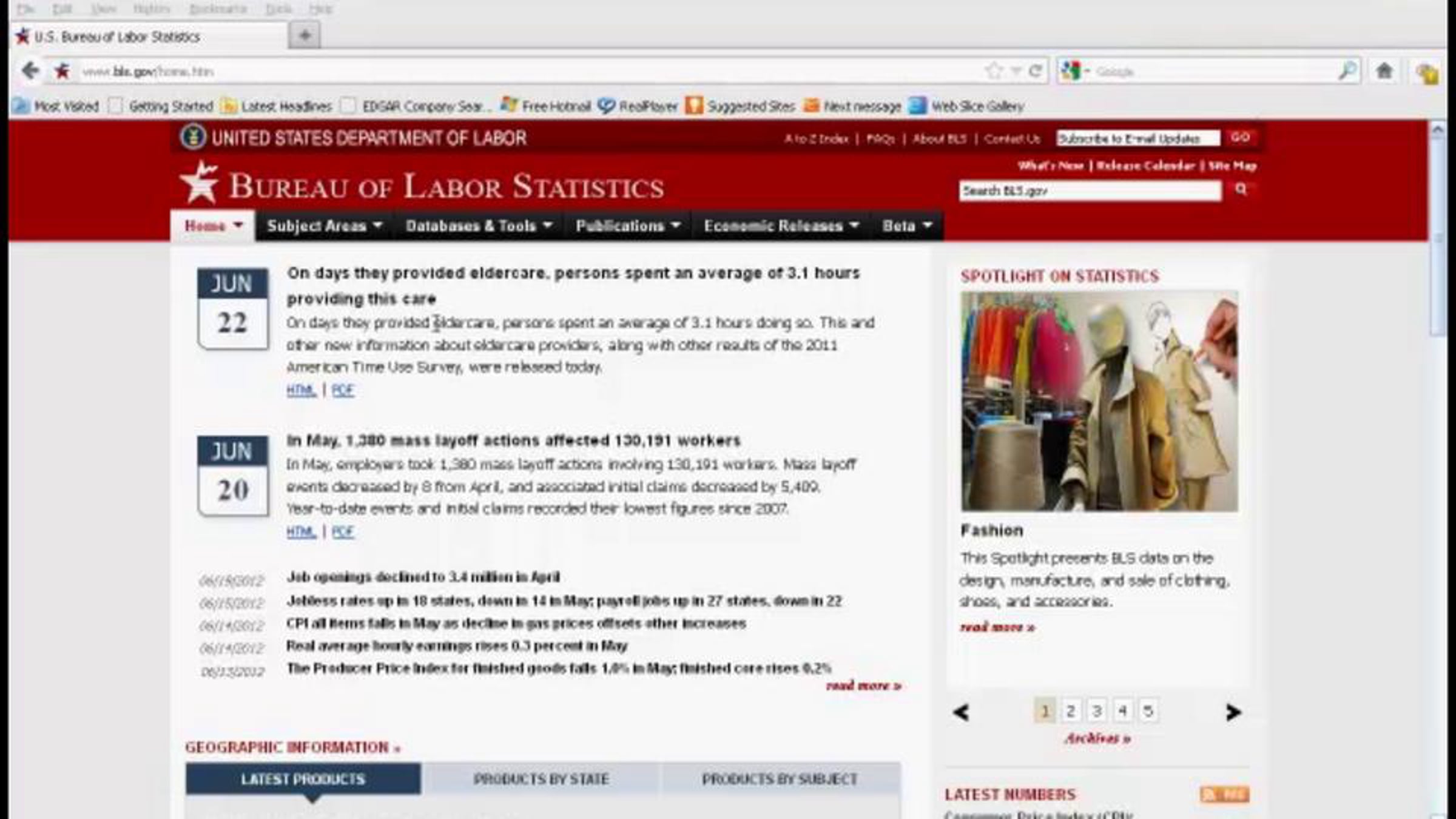Click the reload page icon
The height and width of the screenshot is (819, 1456).
pyautogui.click(x=1036, y=71)
